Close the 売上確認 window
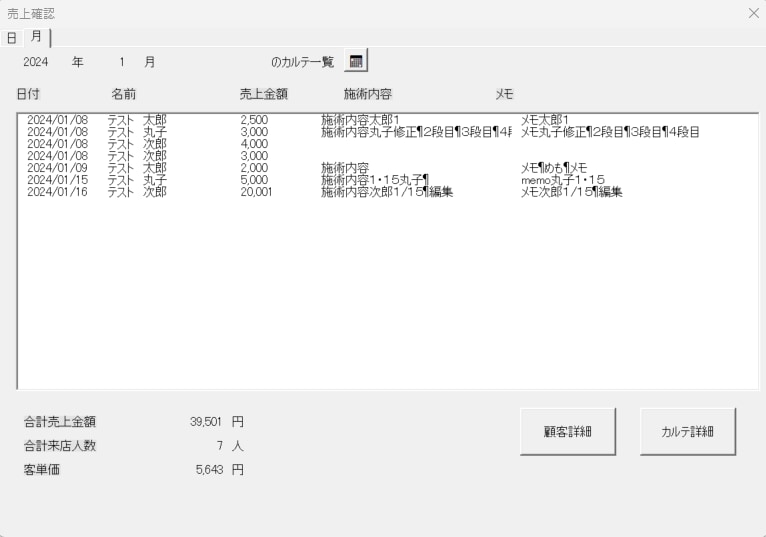The image size is (766, 537). coord(754,13)
